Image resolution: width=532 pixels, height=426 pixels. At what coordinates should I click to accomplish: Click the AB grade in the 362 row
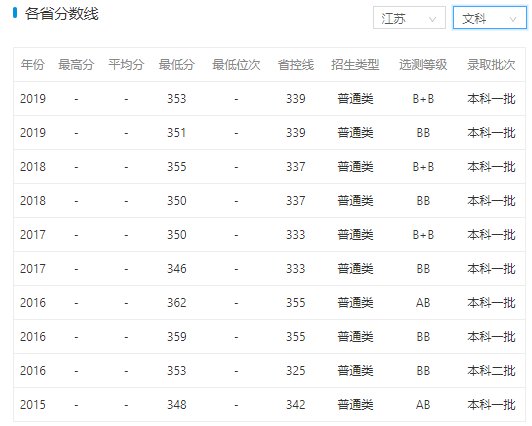tap(423, 303)
